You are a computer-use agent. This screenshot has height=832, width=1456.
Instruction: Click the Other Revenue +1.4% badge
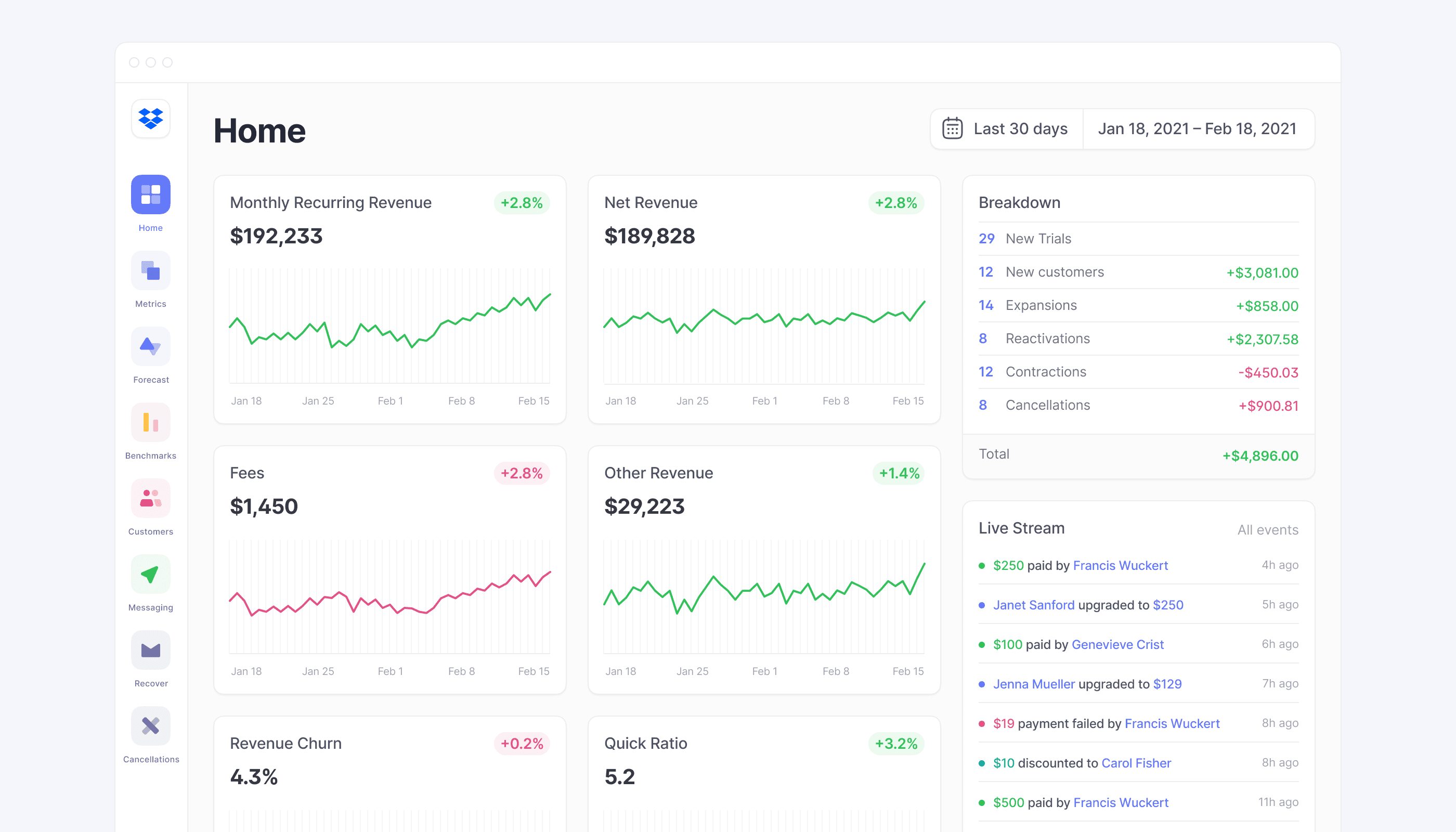click(x=899, y=473)
